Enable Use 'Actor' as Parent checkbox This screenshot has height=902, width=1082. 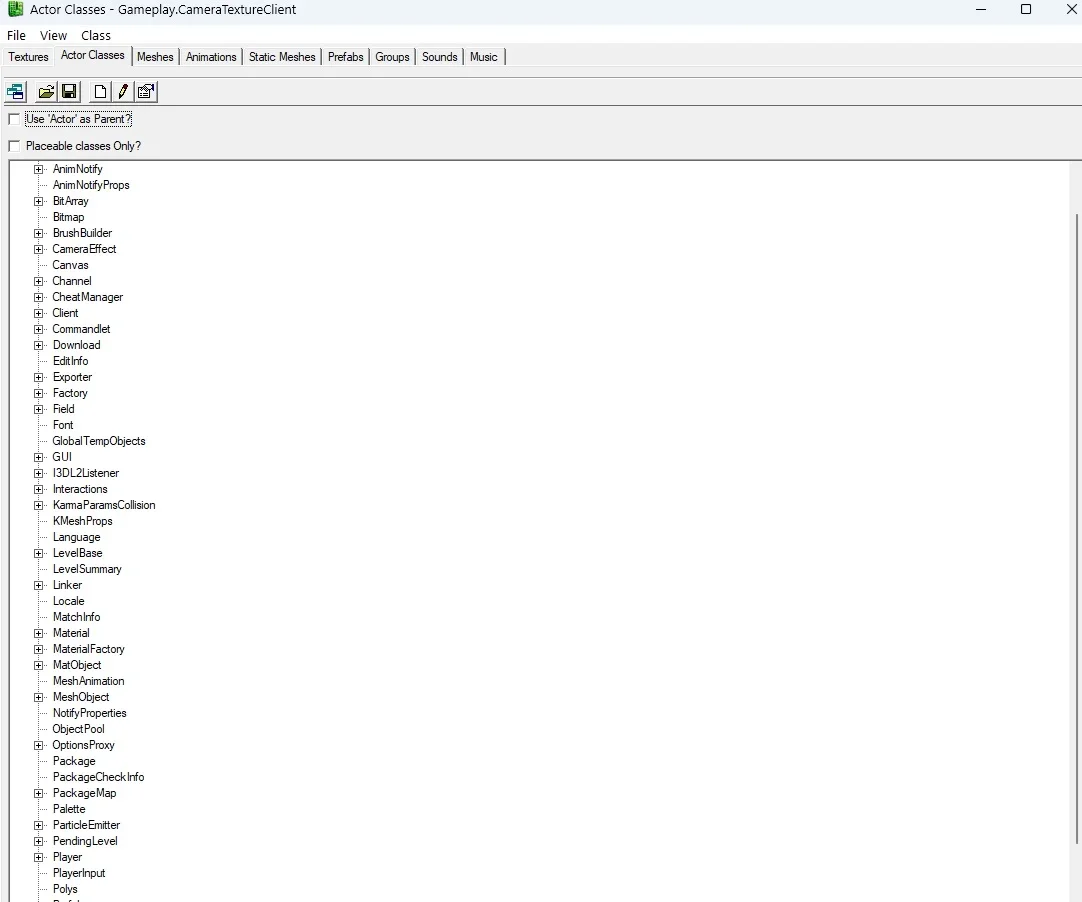14,119
